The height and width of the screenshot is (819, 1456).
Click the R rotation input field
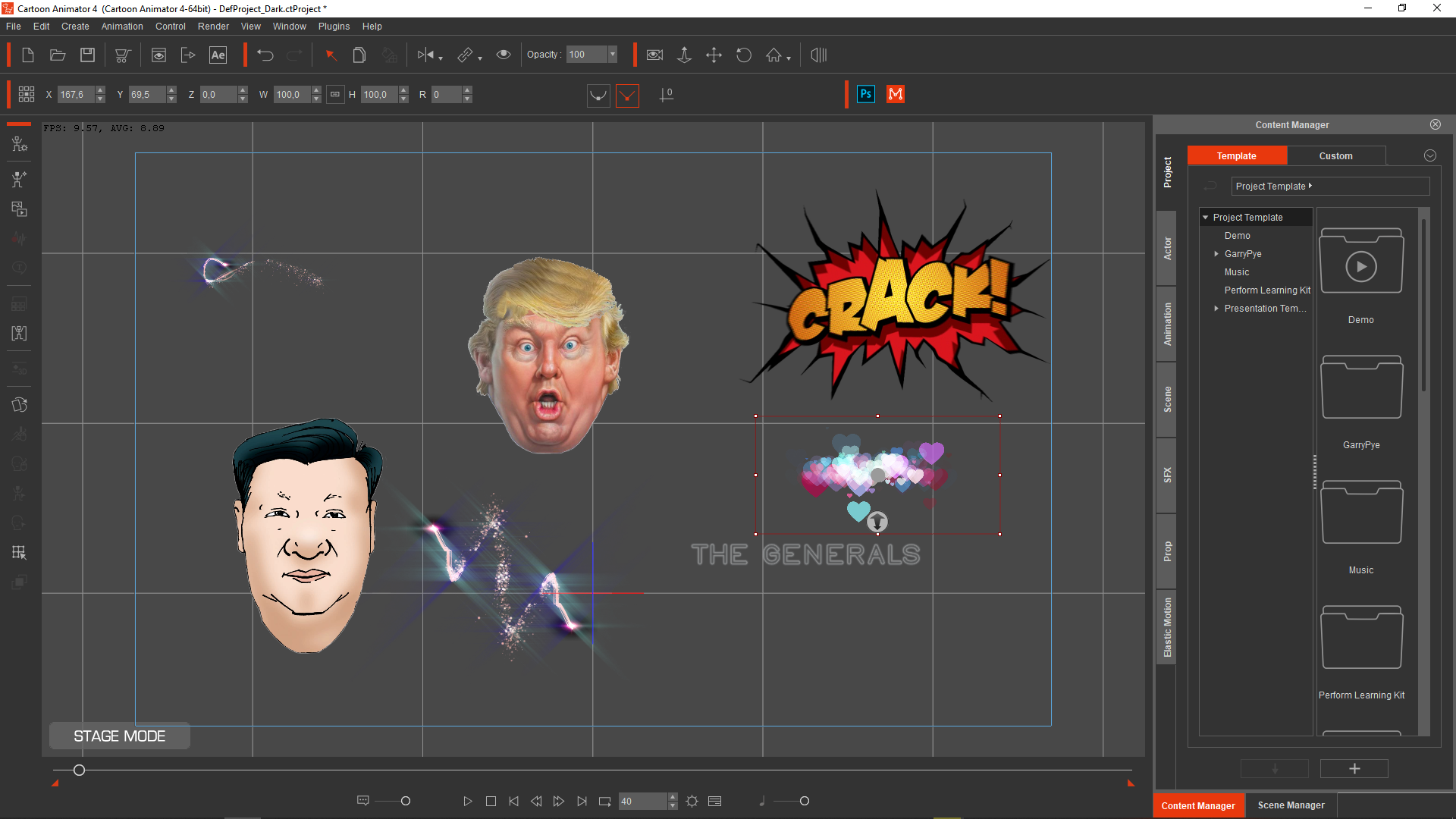[x=447, y=95]
